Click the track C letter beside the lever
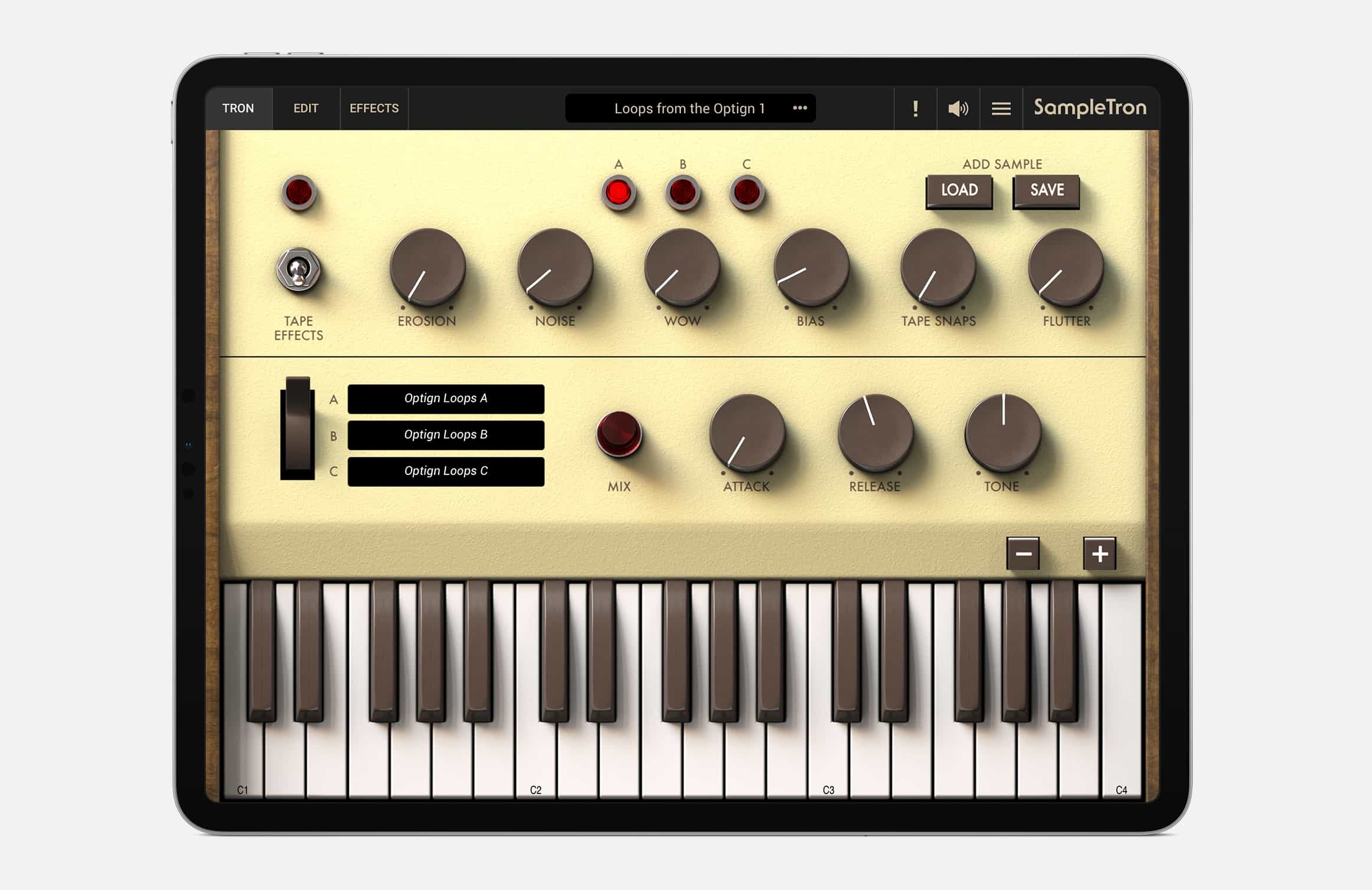The width and height of the screenshot is (1372, 890). click(334, 472)
